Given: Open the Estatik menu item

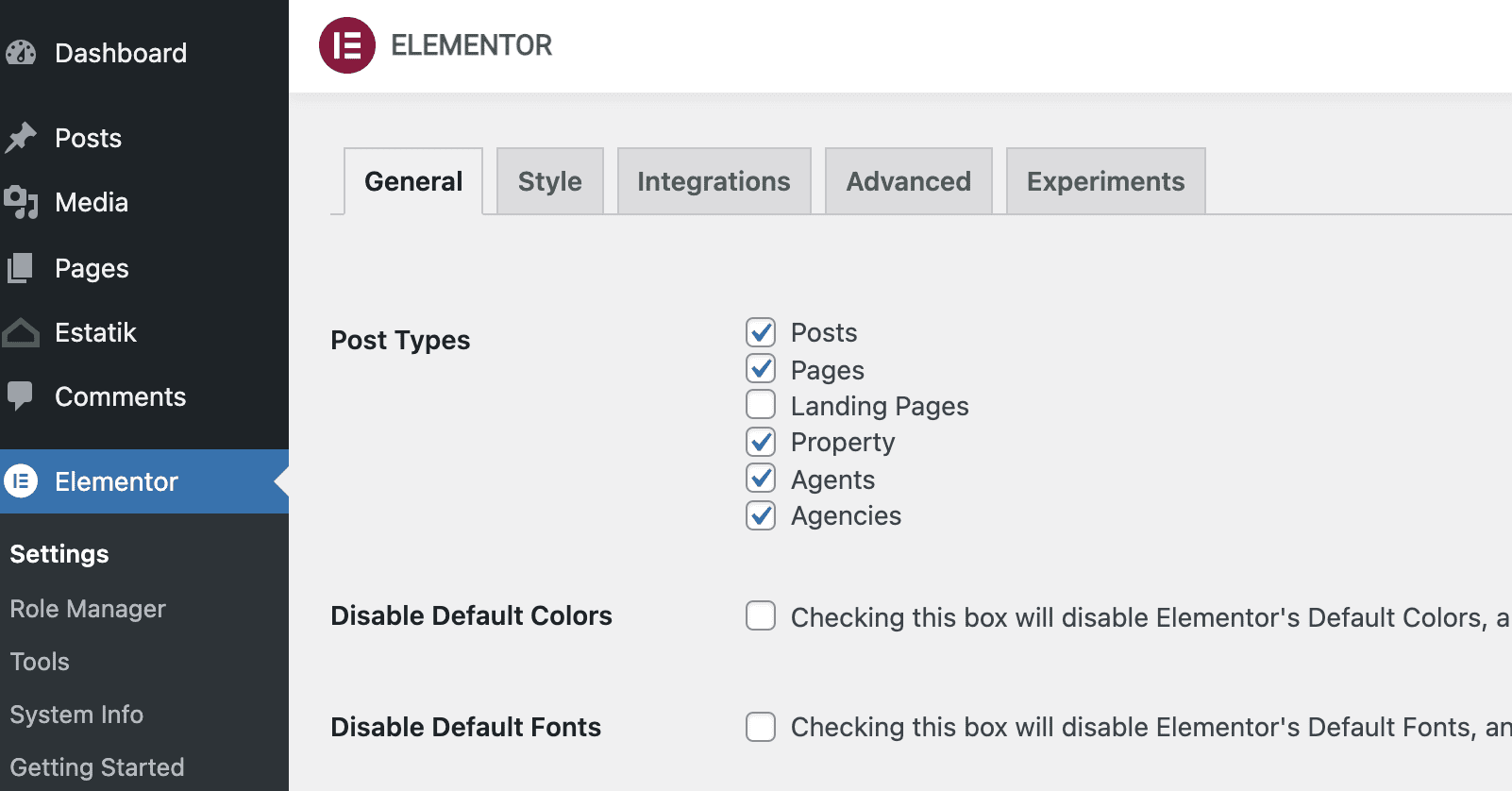Looking at the screenshot, I should [x=144, y=332].
